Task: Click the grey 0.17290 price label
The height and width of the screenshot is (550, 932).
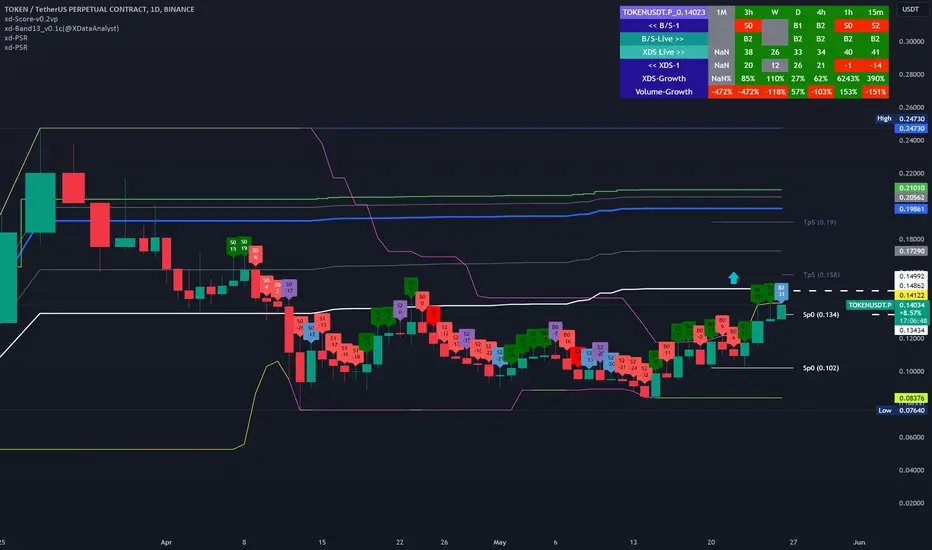Action: pyautogui.click(x=911, y=251)
